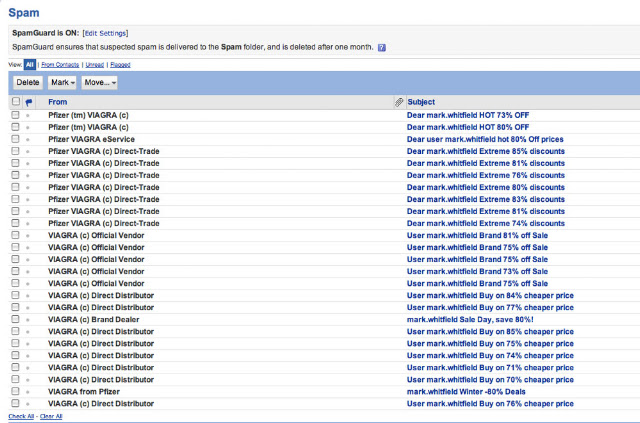Click sender 'VIAGRA from Pfizer'
Screen dimensions: 640x423
(x=84, y=392)
